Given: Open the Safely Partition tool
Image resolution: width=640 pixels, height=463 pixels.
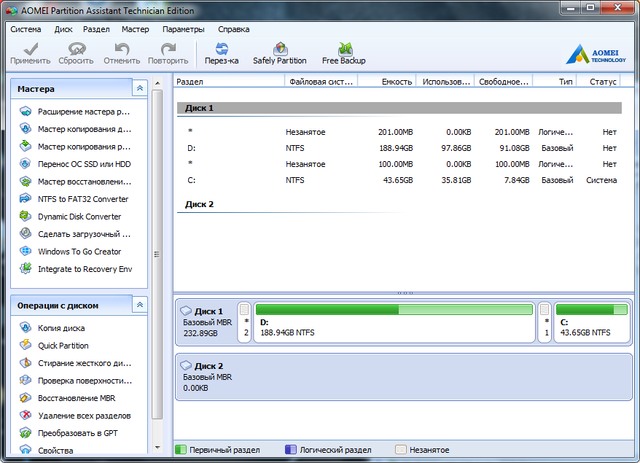Looking at the screenshot, I should [279, 53].
